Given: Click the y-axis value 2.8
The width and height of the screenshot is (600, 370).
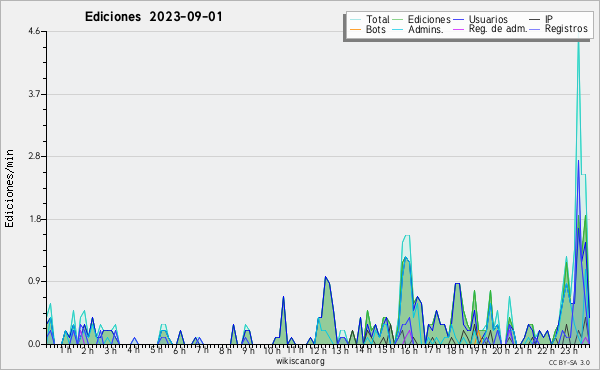Looking at the screenshot, I should click(34, 156).
